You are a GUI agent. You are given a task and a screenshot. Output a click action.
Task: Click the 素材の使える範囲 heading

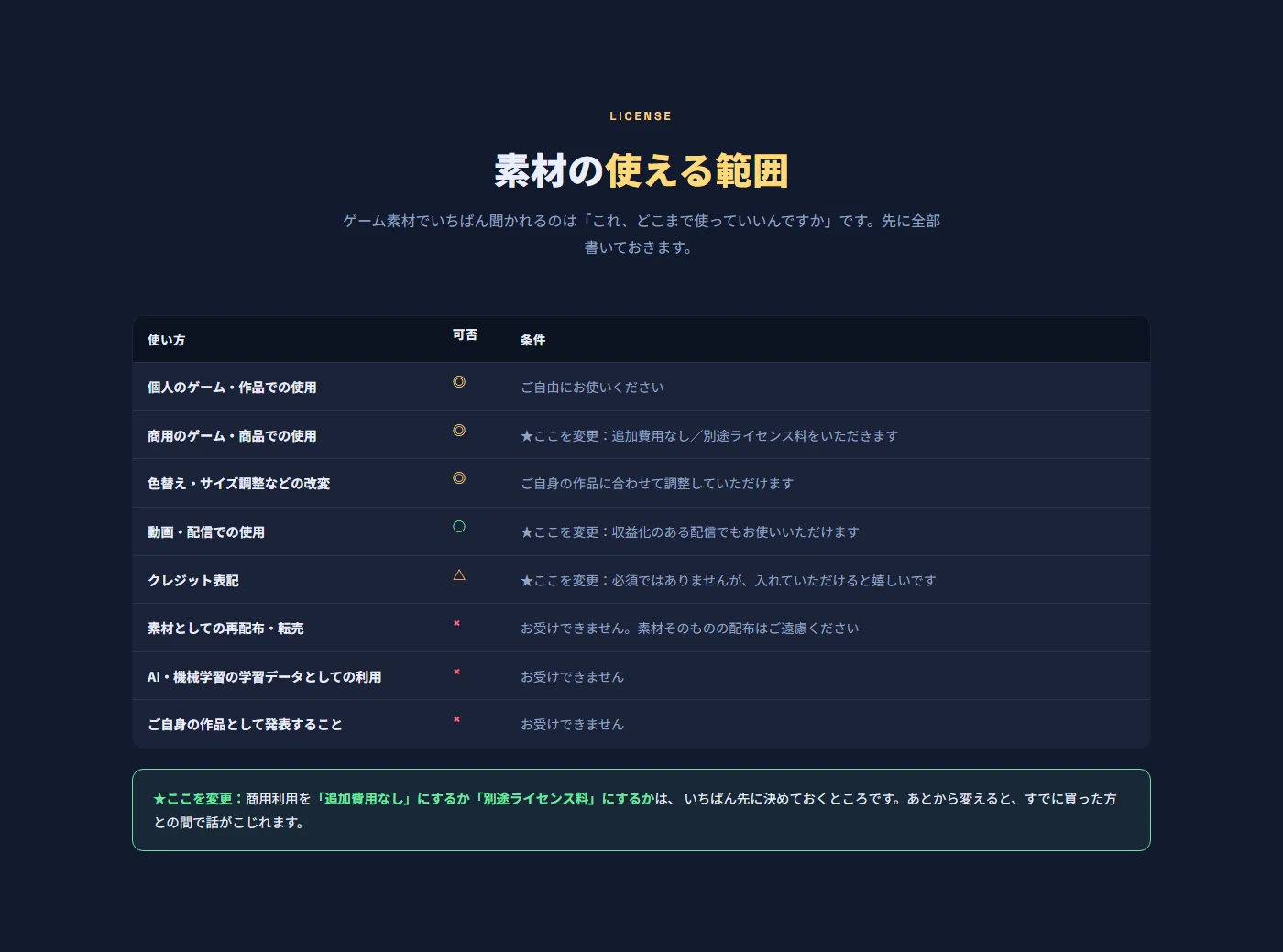(x=641, y=171)
